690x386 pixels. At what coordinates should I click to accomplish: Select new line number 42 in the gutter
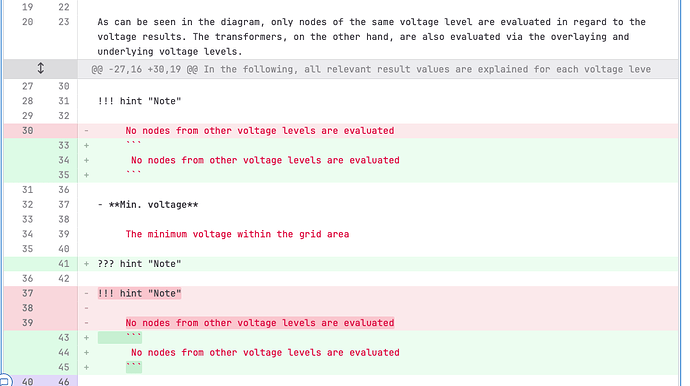point(64,279)
